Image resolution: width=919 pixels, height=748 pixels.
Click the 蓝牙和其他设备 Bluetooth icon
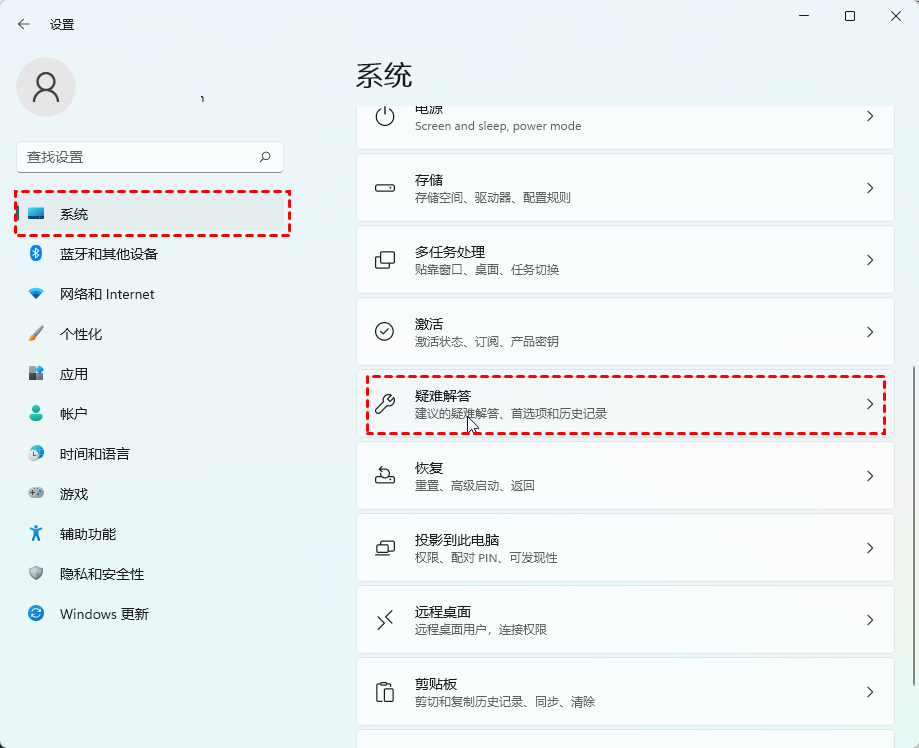[x=36, y=254]
